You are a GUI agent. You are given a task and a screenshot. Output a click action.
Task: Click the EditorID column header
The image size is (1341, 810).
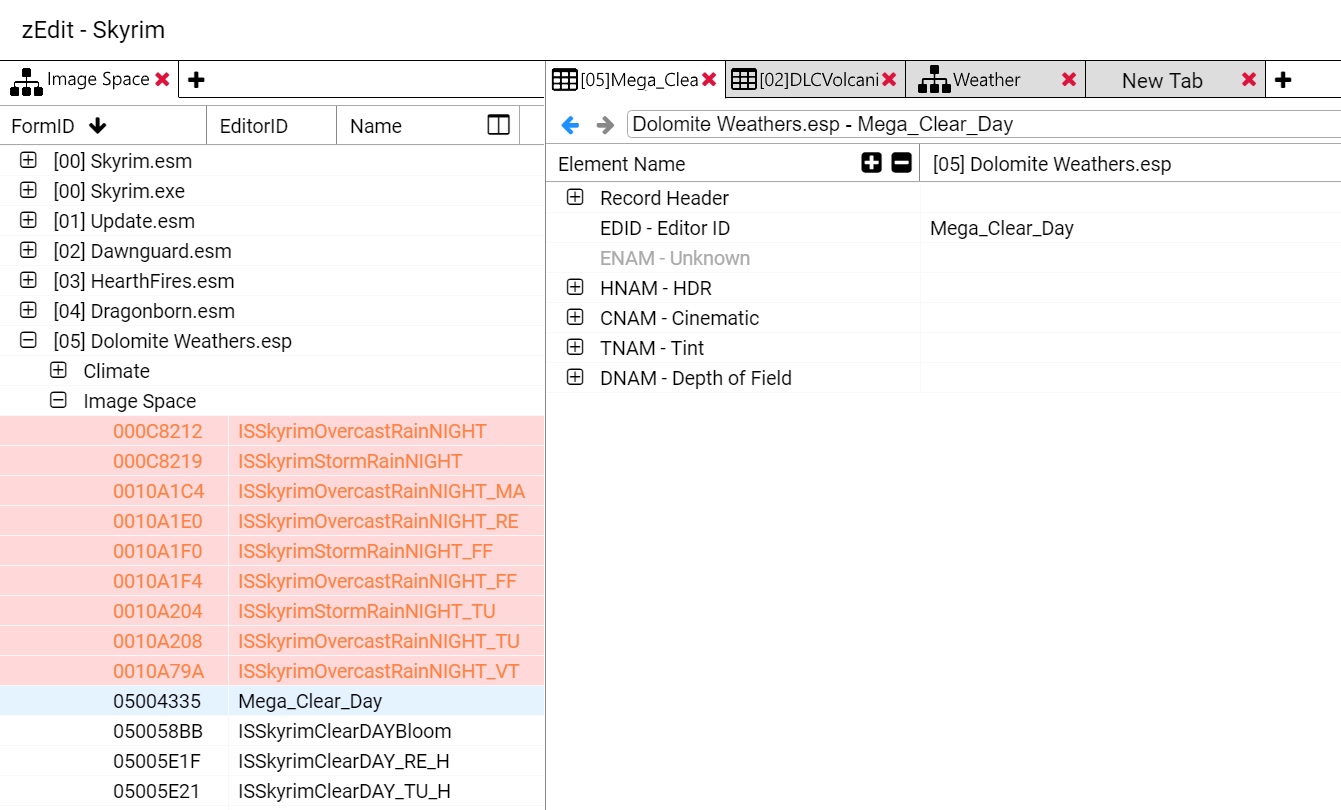pos(271,126)
